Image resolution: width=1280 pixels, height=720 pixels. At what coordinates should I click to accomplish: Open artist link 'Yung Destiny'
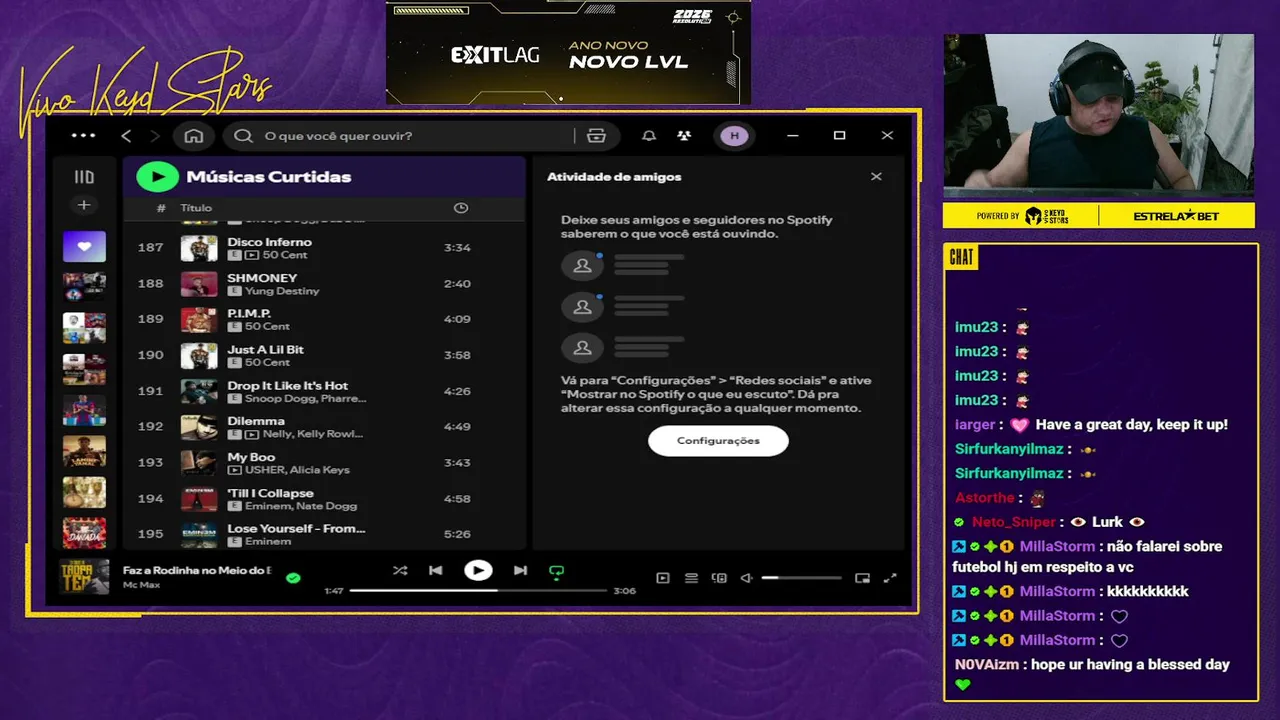point(282,291)
